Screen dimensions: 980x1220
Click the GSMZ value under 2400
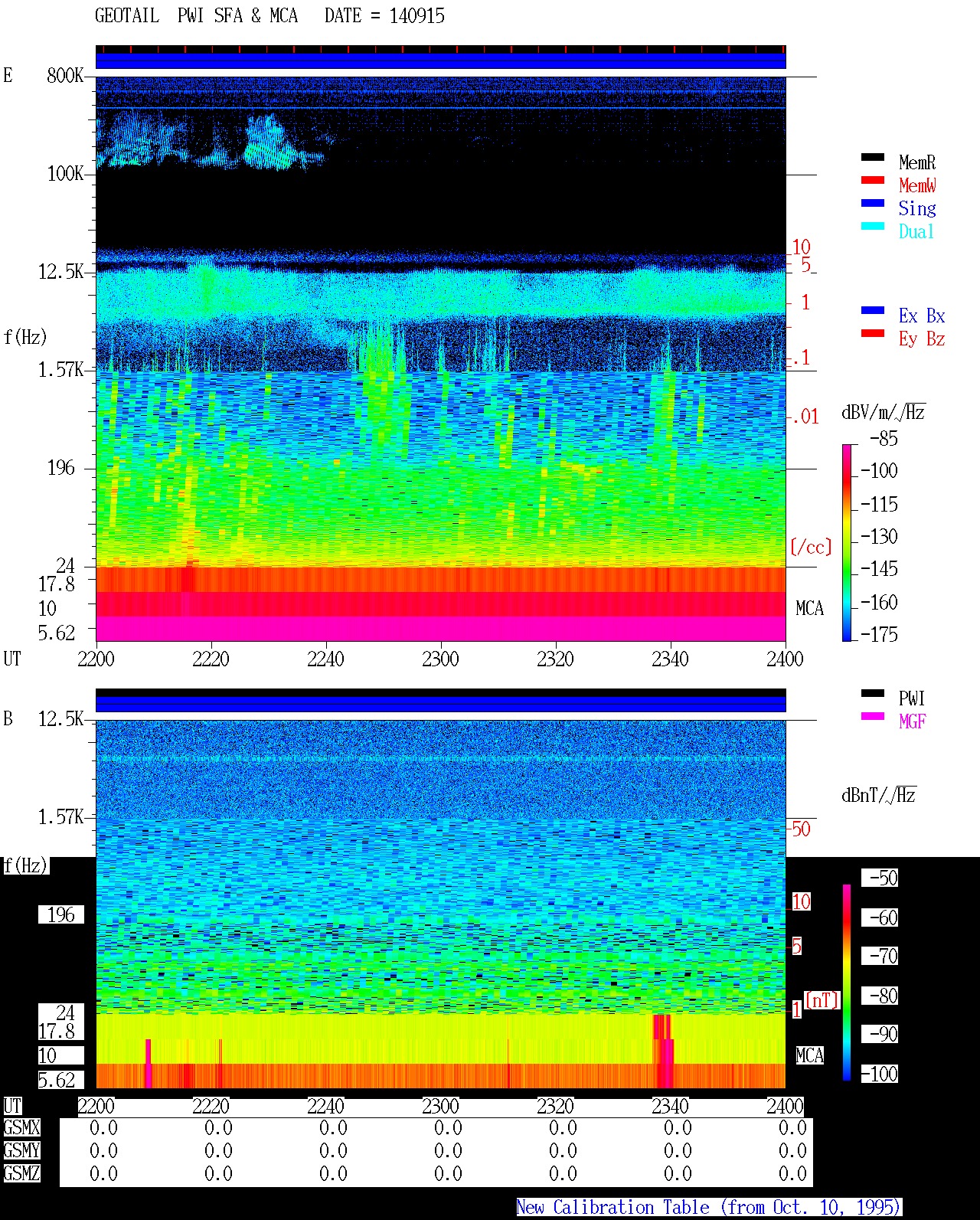click(x=792, y=1173)
